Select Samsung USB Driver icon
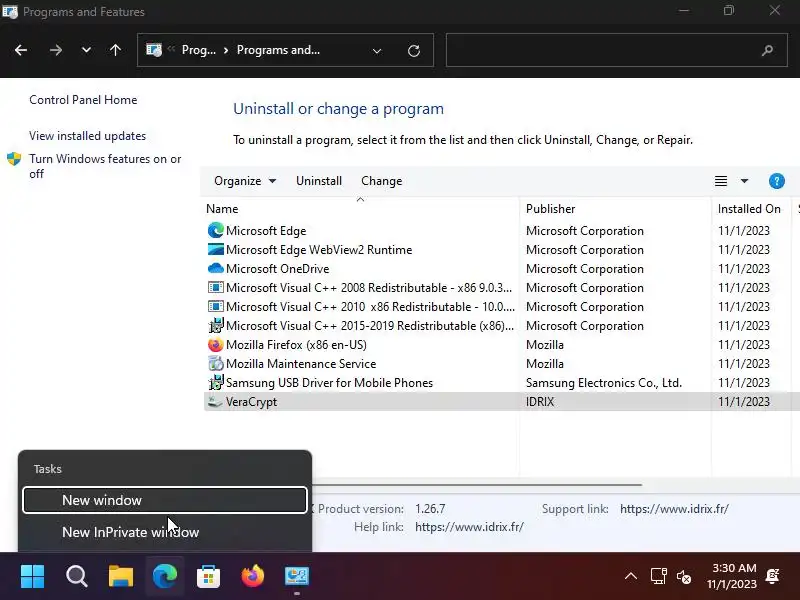The height and width of the screenshot is (600, 800). click(216, 383)
